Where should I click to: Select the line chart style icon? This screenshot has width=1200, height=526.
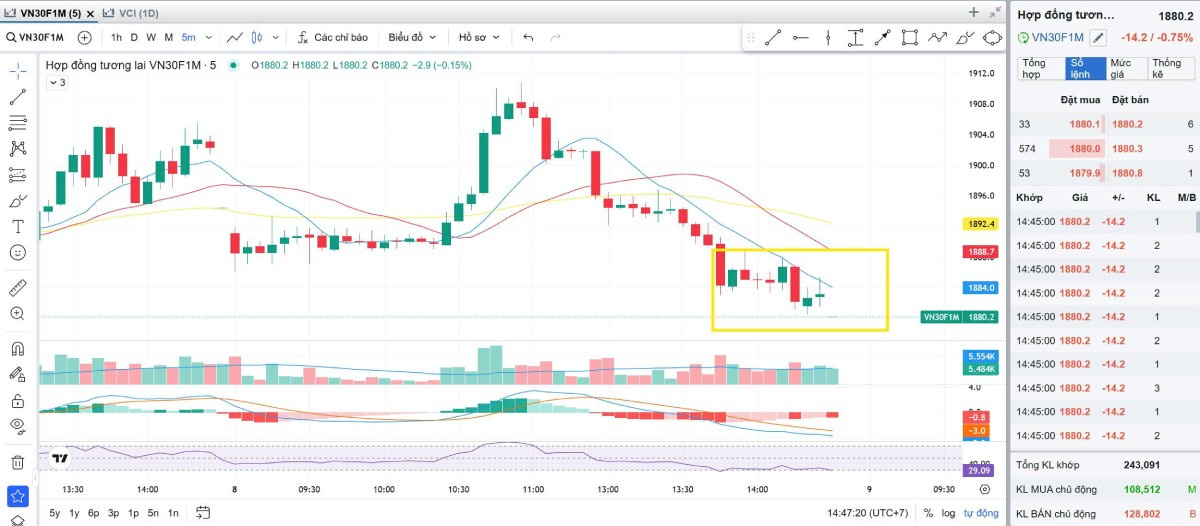[235, 37]
